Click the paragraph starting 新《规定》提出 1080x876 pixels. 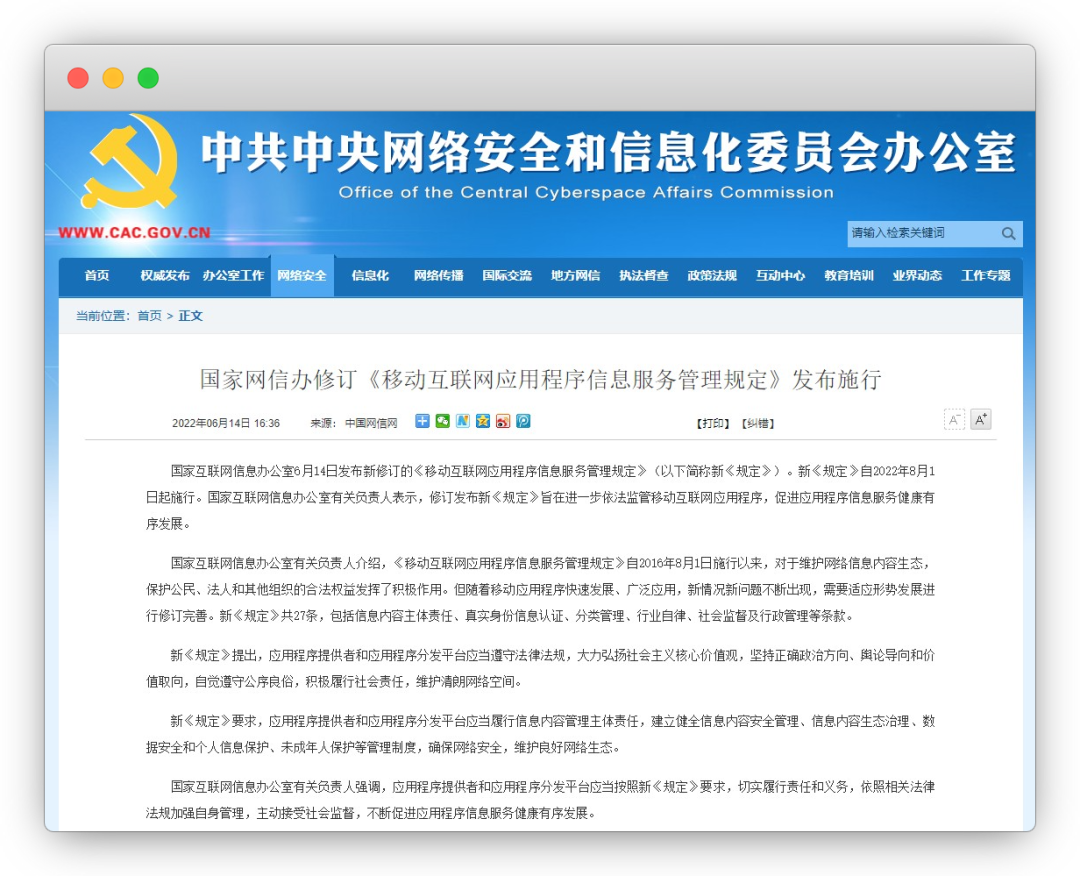click(540, 668)
